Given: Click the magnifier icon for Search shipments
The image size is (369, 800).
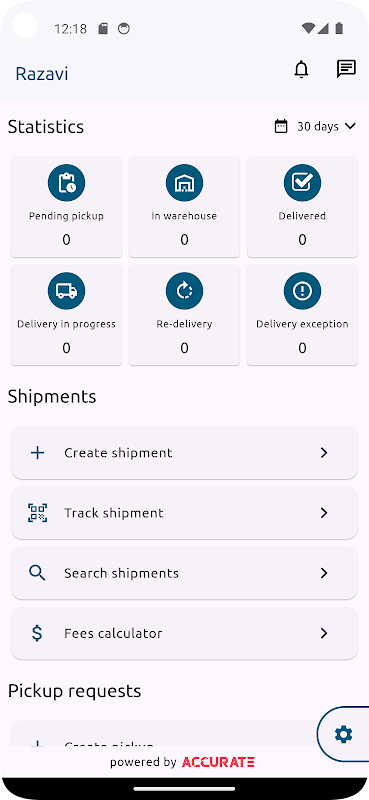Looking at the screenshot, I should 37,573.
